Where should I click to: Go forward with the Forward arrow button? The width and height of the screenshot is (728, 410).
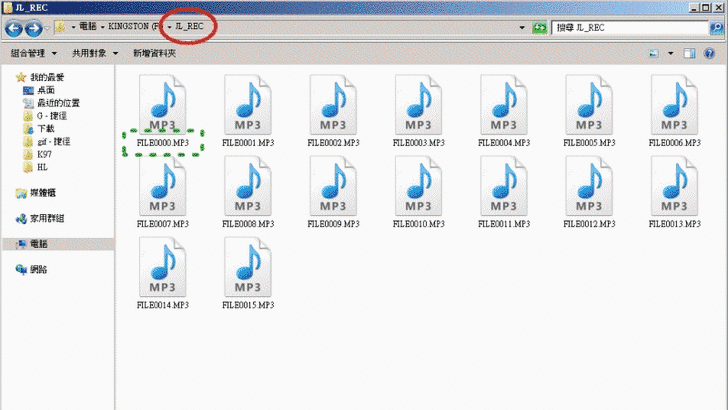(x=33, y=28)
